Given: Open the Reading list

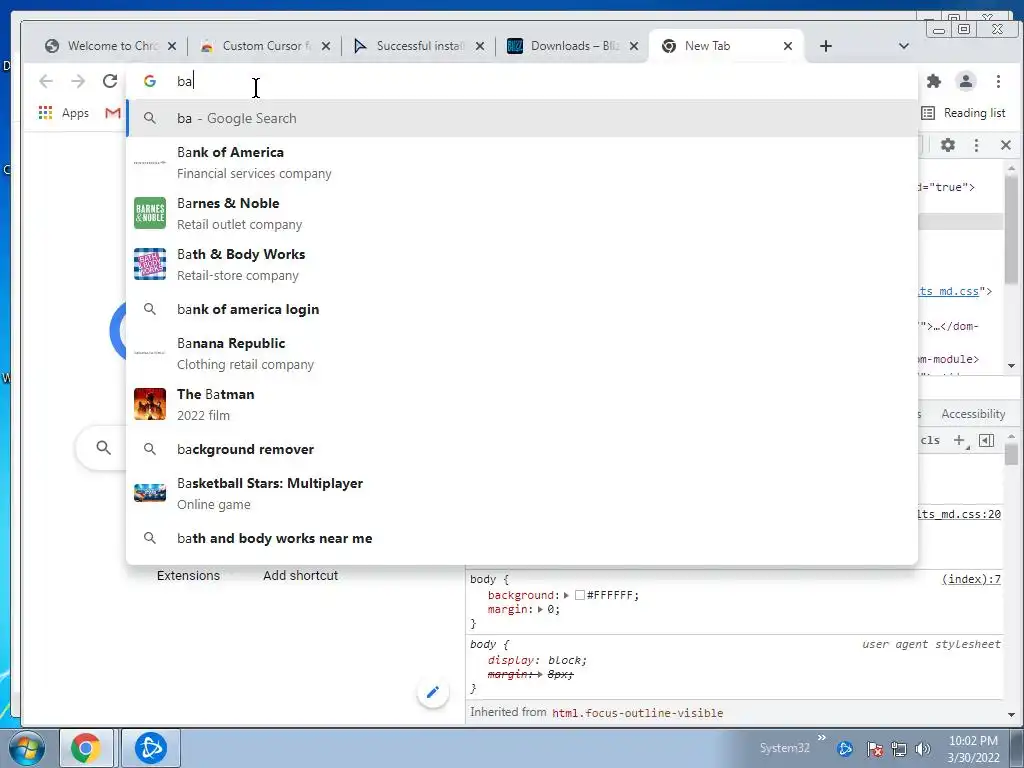Looking at the screenshot, I should [963, 113].
